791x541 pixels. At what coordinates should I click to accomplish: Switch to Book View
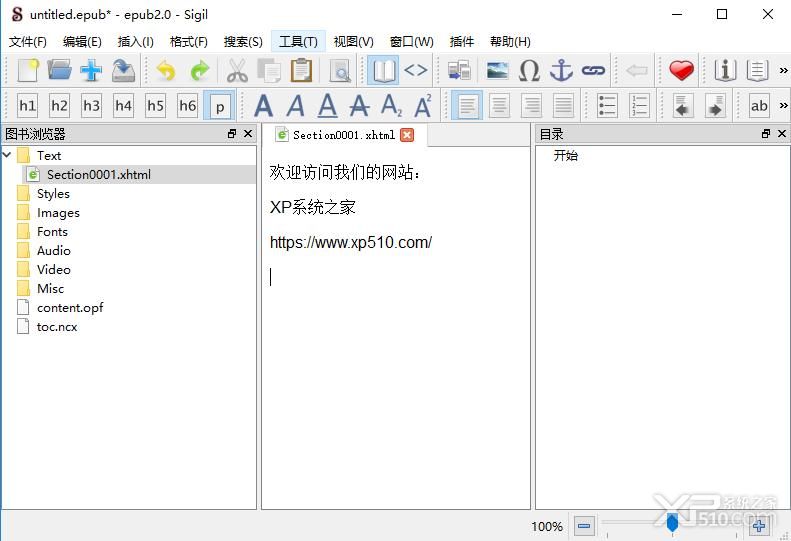click(x=383, y=70)
